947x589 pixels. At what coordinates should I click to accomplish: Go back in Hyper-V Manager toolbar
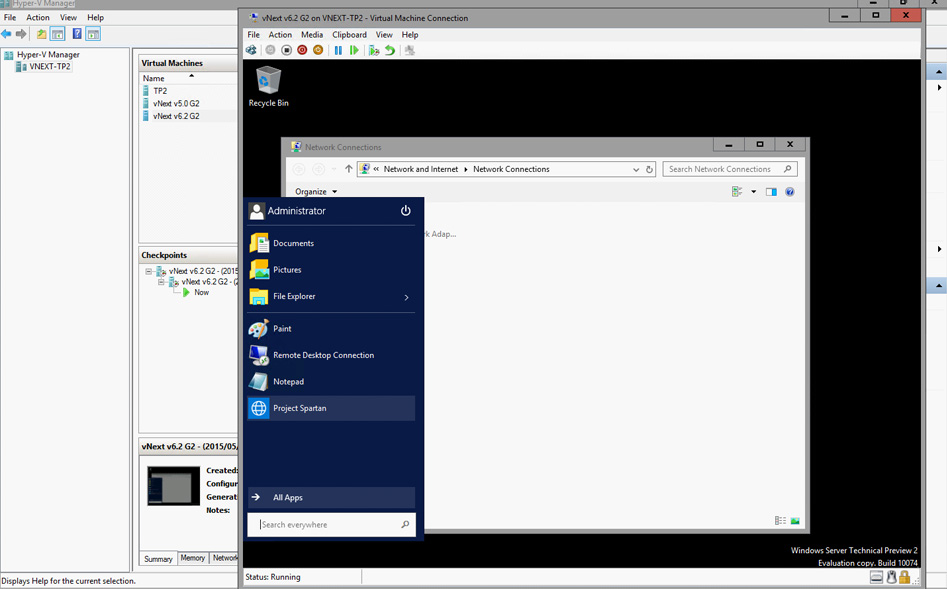6,34
